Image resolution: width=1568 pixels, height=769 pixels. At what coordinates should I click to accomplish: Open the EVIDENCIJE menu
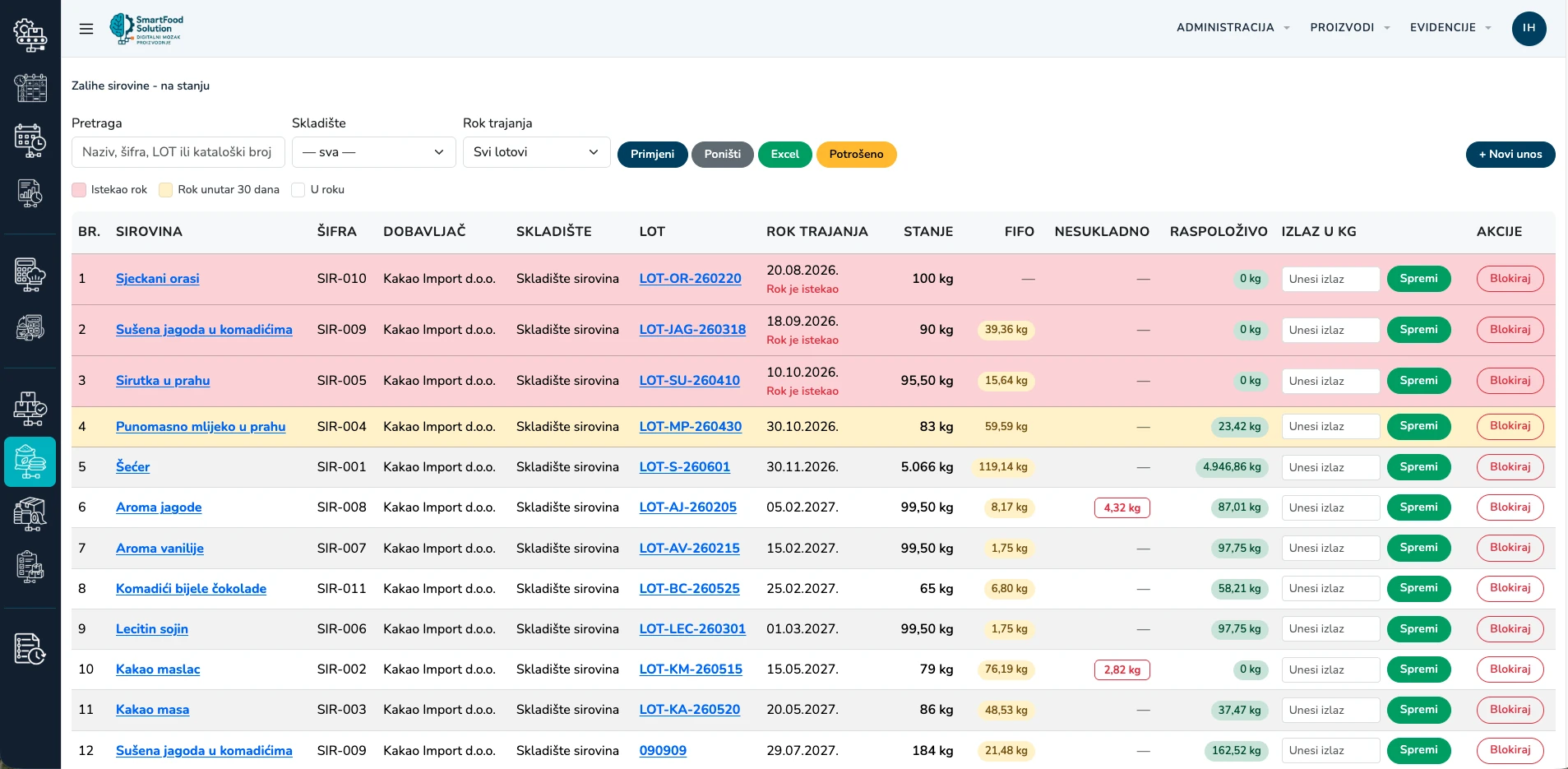pyautogui.click(x=1450, y=28)
